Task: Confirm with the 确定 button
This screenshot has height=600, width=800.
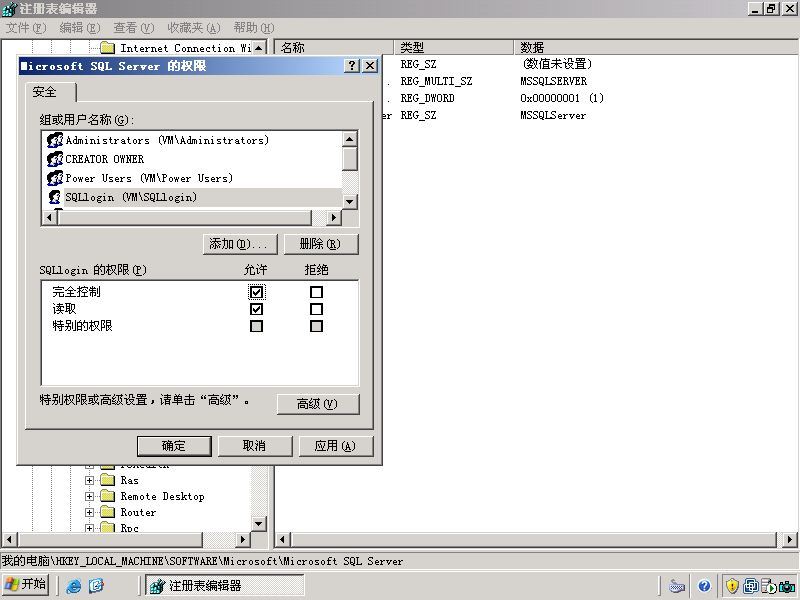Action: (174, 446)
